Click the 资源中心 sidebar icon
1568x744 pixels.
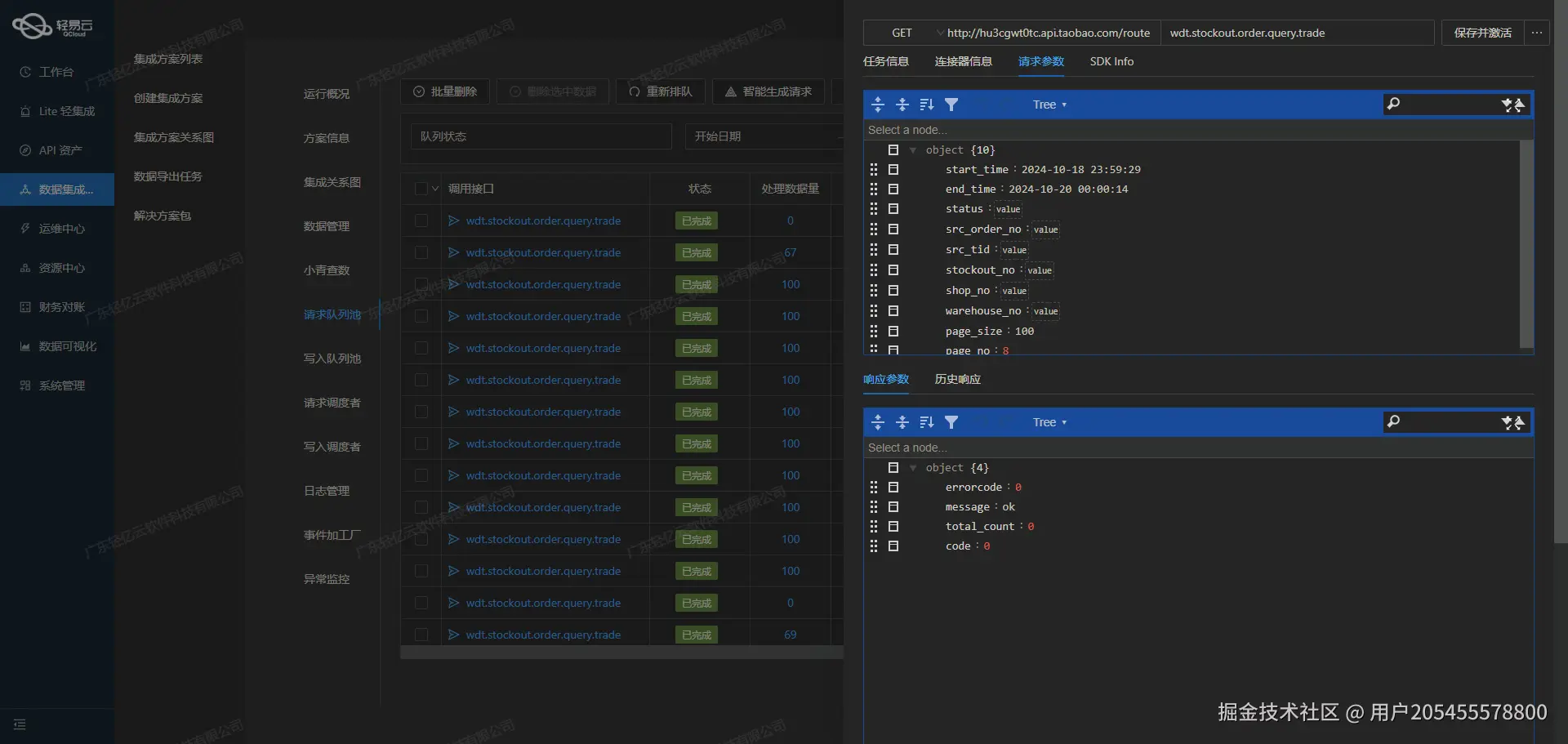click(x=25, y=268)
